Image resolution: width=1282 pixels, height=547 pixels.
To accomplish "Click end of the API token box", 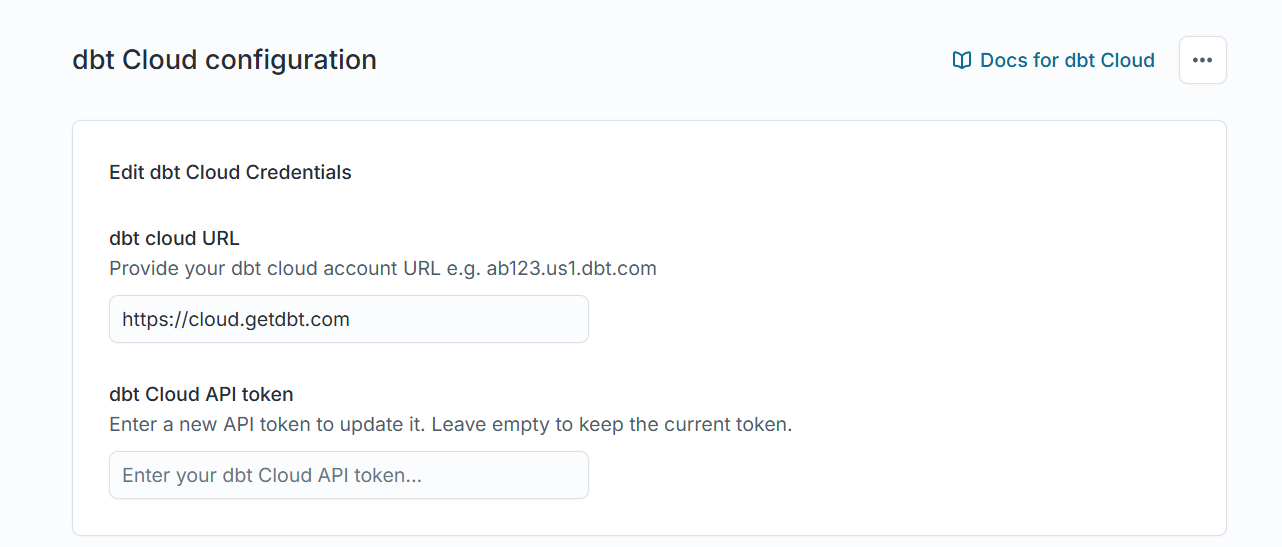I will tap(570, 475).
